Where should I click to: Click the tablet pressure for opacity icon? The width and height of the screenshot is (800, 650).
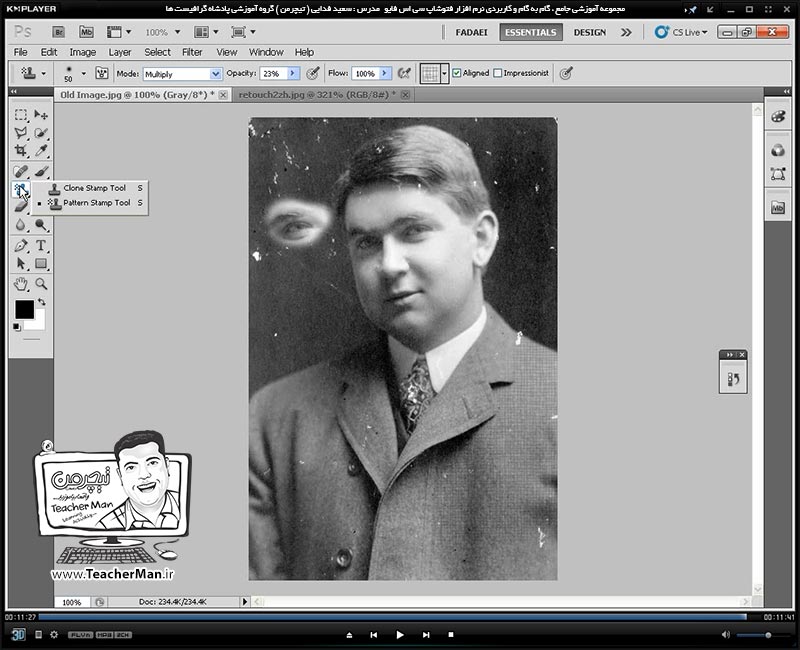tap(312, 73)
